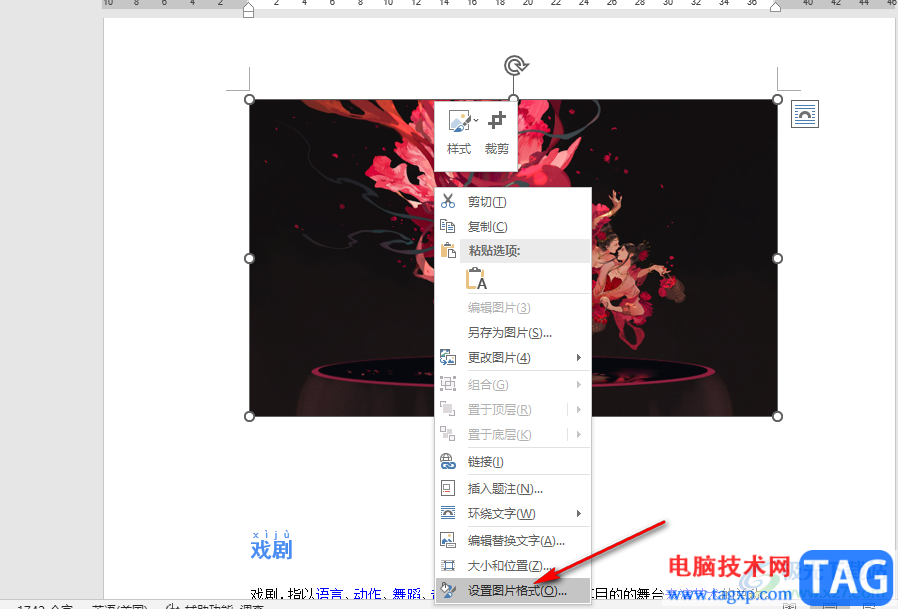The width and height of the screenshot is (898, 609).
Task: Click the top-right resize handle of picture
Action: [x=777, y=100]
